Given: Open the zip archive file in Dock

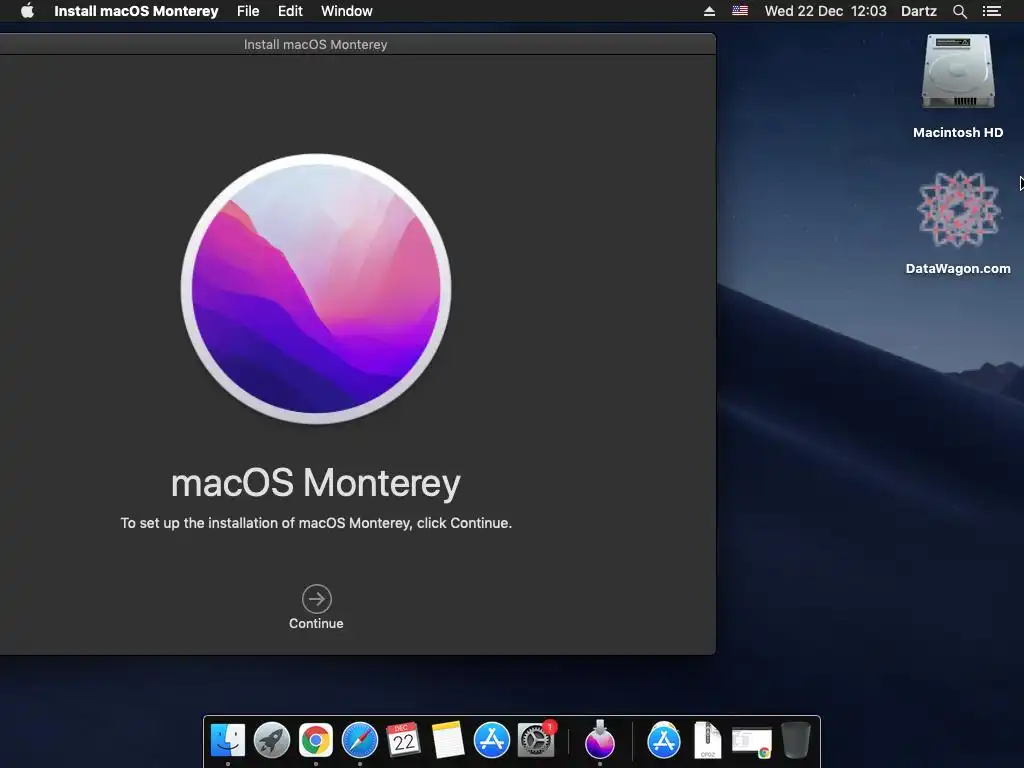Looking at the screenshot, I should (x=707, y=741).
